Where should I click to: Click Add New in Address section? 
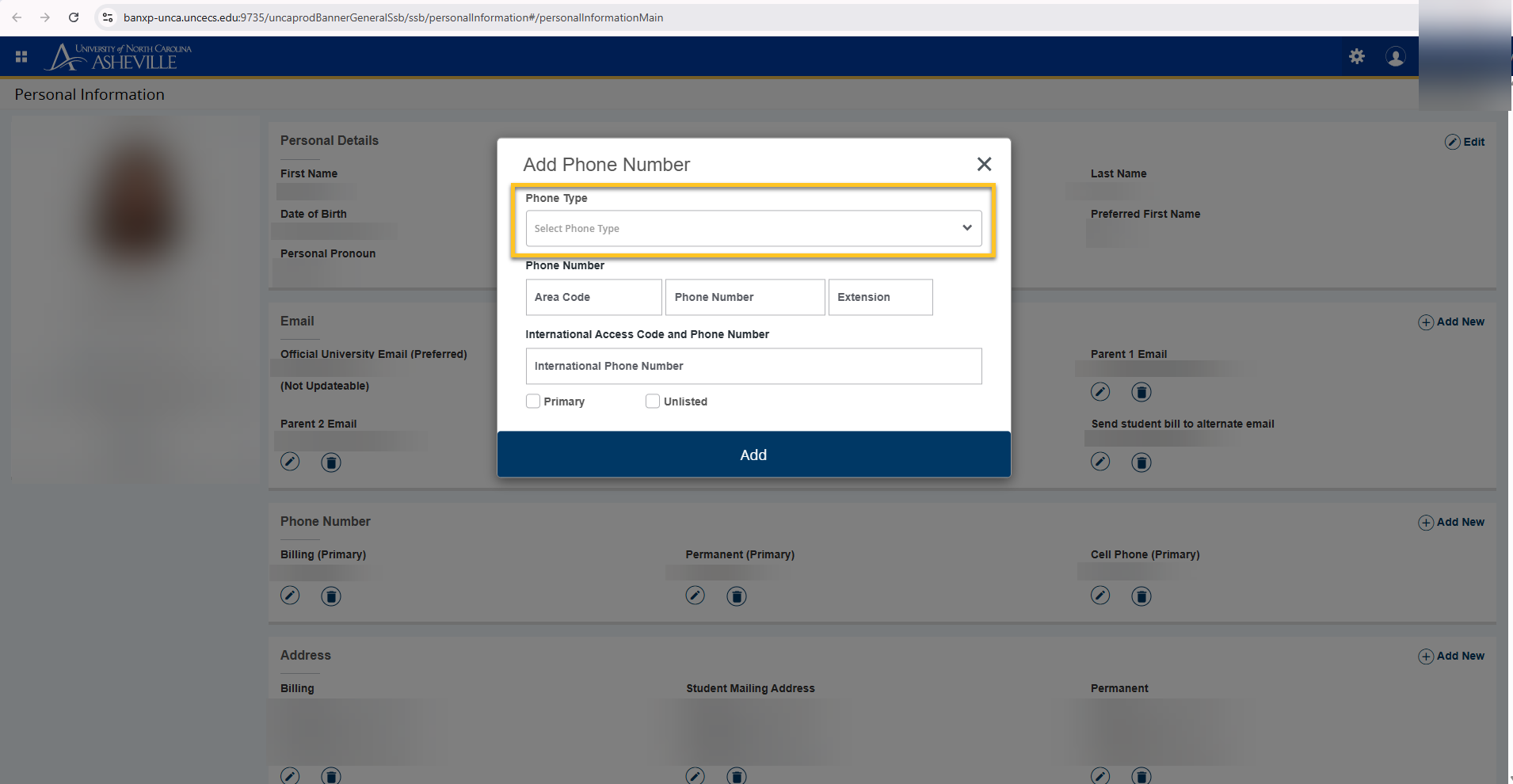pos(1451,656)
